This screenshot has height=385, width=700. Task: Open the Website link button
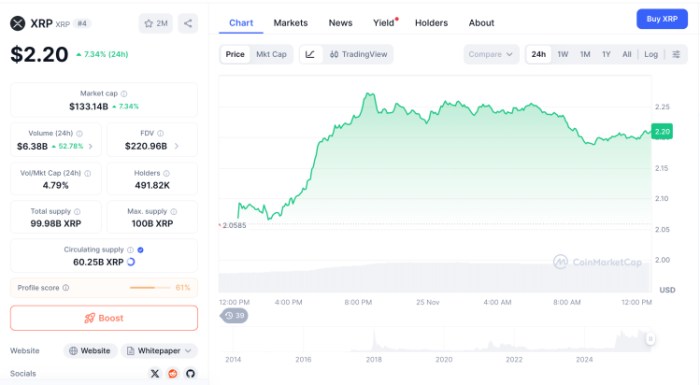point(90,351)
